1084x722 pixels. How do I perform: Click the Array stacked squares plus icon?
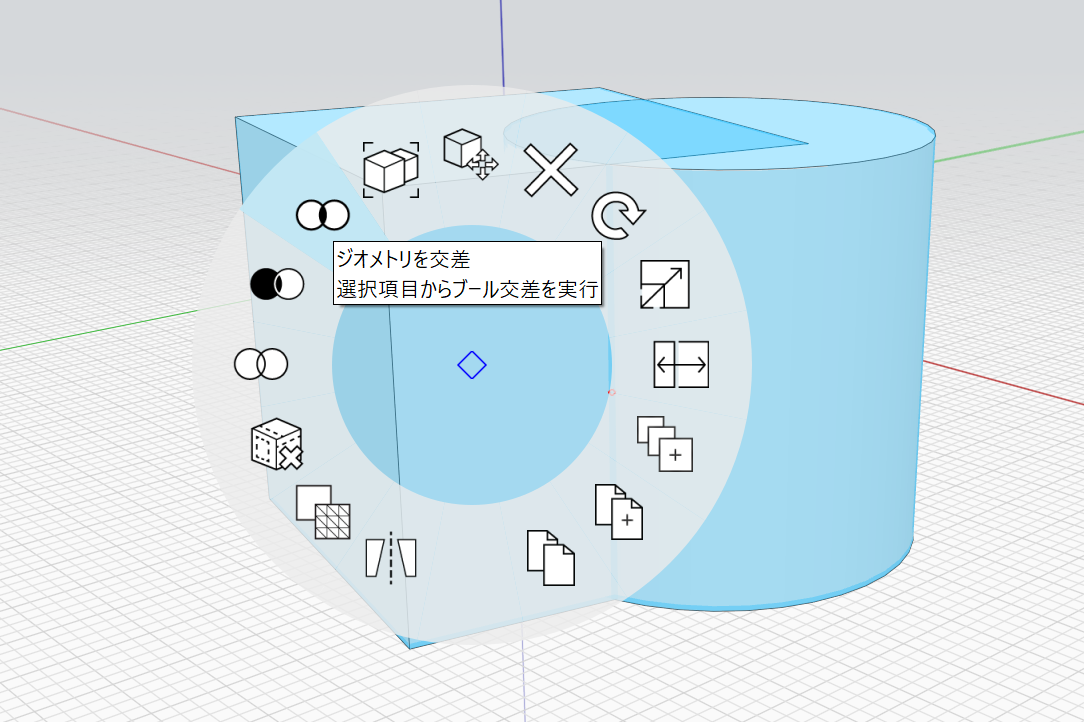[665, 444]
